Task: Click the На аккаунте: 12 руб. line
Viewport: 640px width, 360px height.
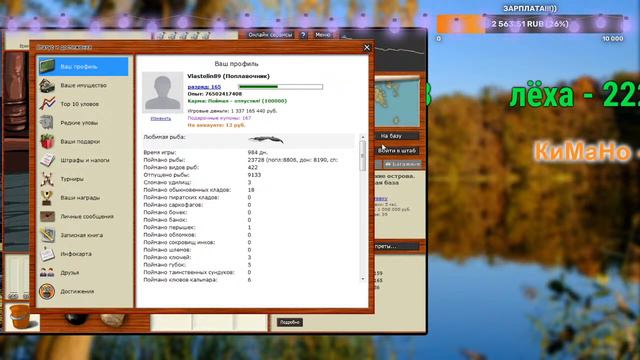Action: pyautogui.click(x=216, y=125)
